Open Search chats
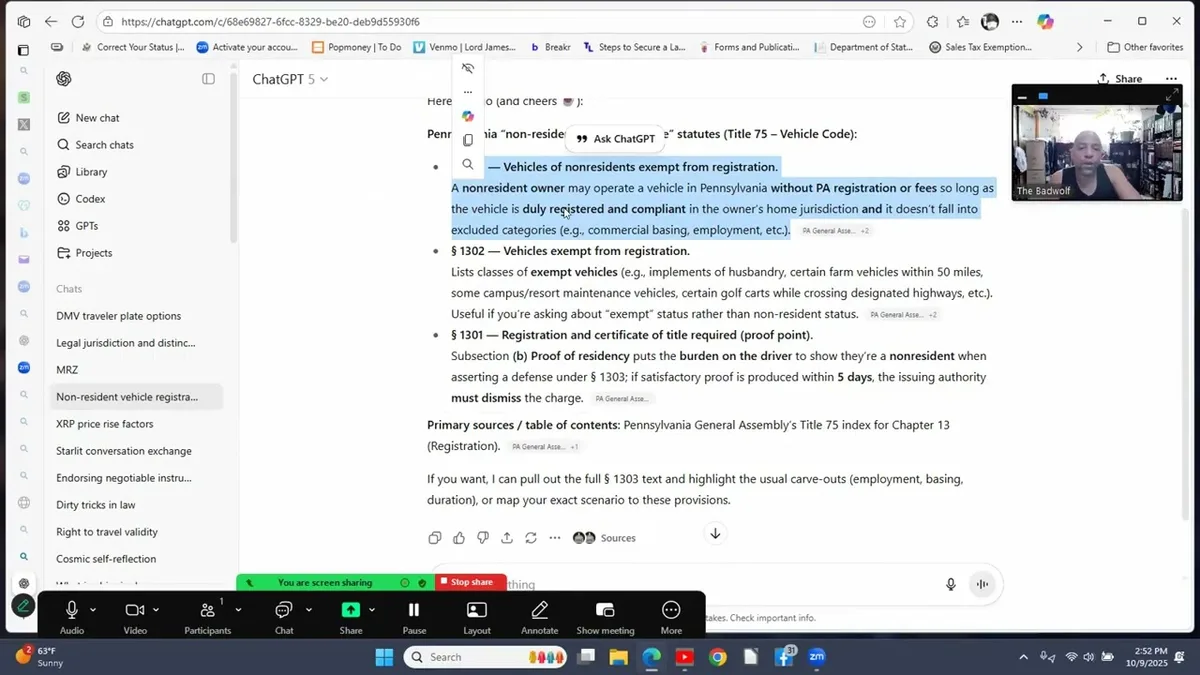This screenshot has width=1200, height=675. [136, 145]
